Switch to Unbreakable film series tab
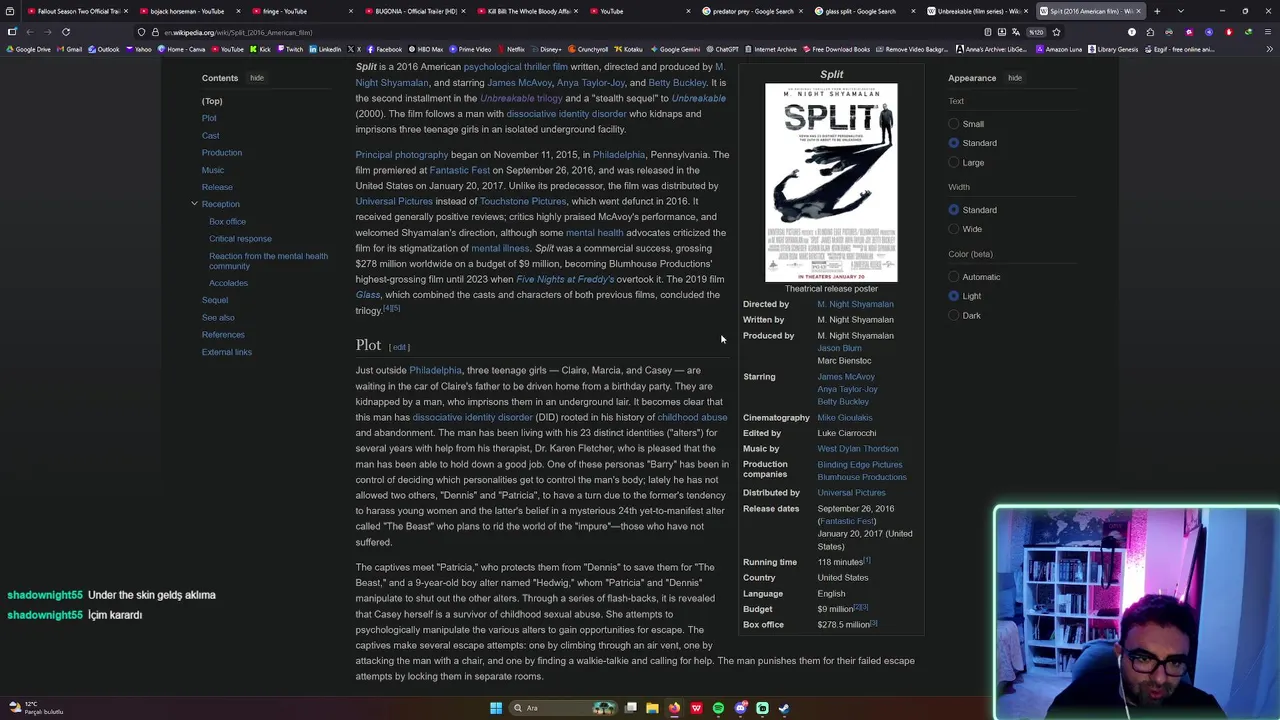The width and height of the screenshot is (1280, 720). pyautogui.click(x=977, y=11)
